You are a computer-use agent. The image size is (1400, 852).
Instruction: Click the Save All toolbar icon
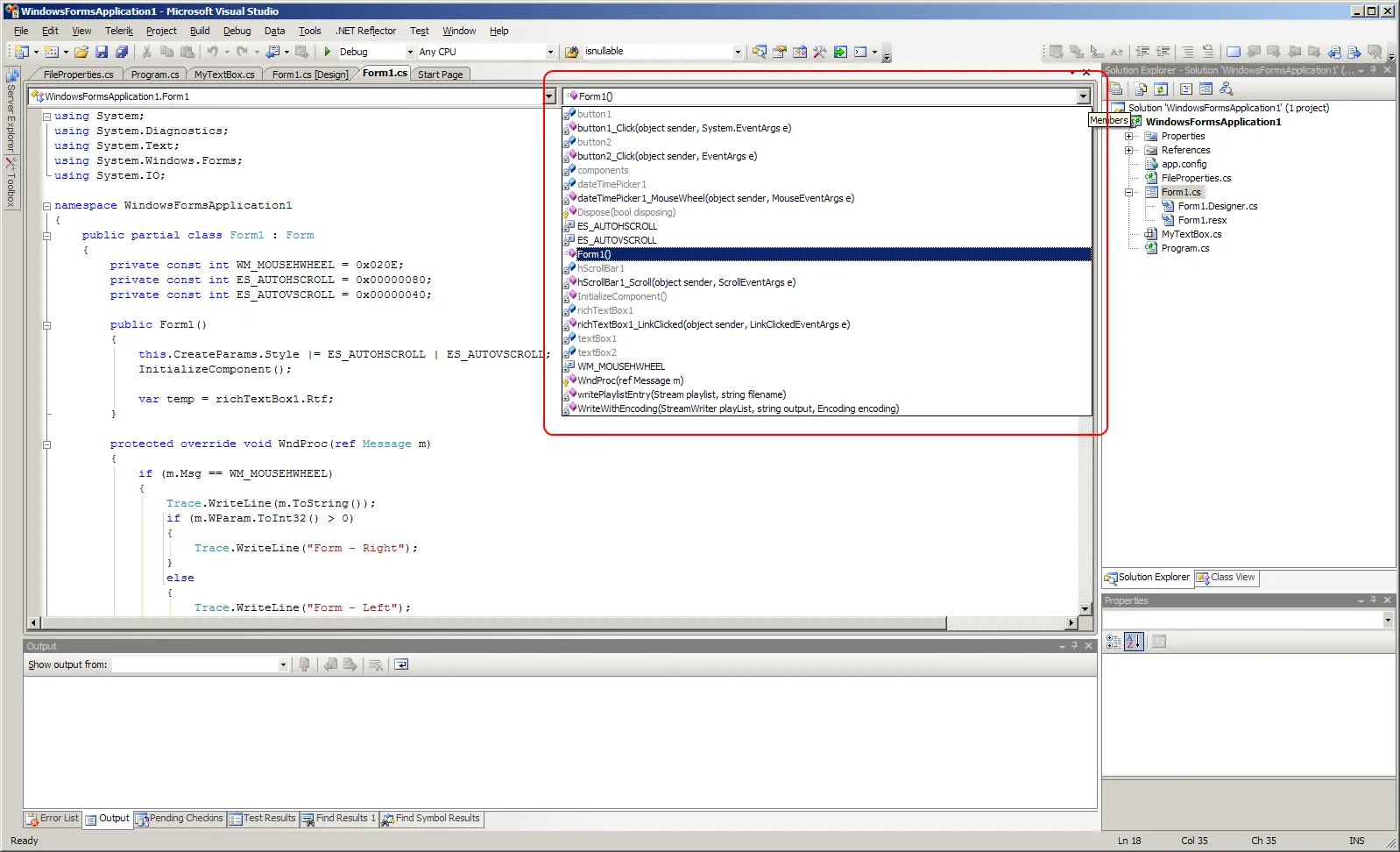point(122,52)
